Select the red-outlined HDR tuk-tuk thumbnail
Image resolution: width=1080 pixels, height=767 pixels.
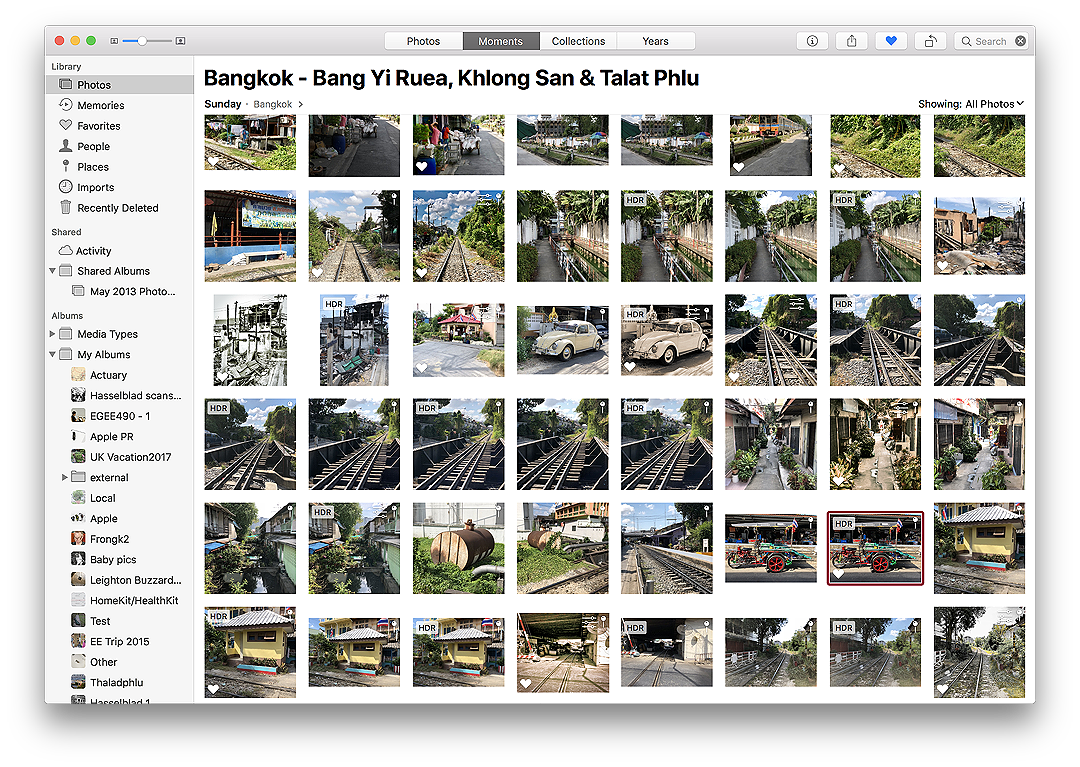tap(875, 548)
